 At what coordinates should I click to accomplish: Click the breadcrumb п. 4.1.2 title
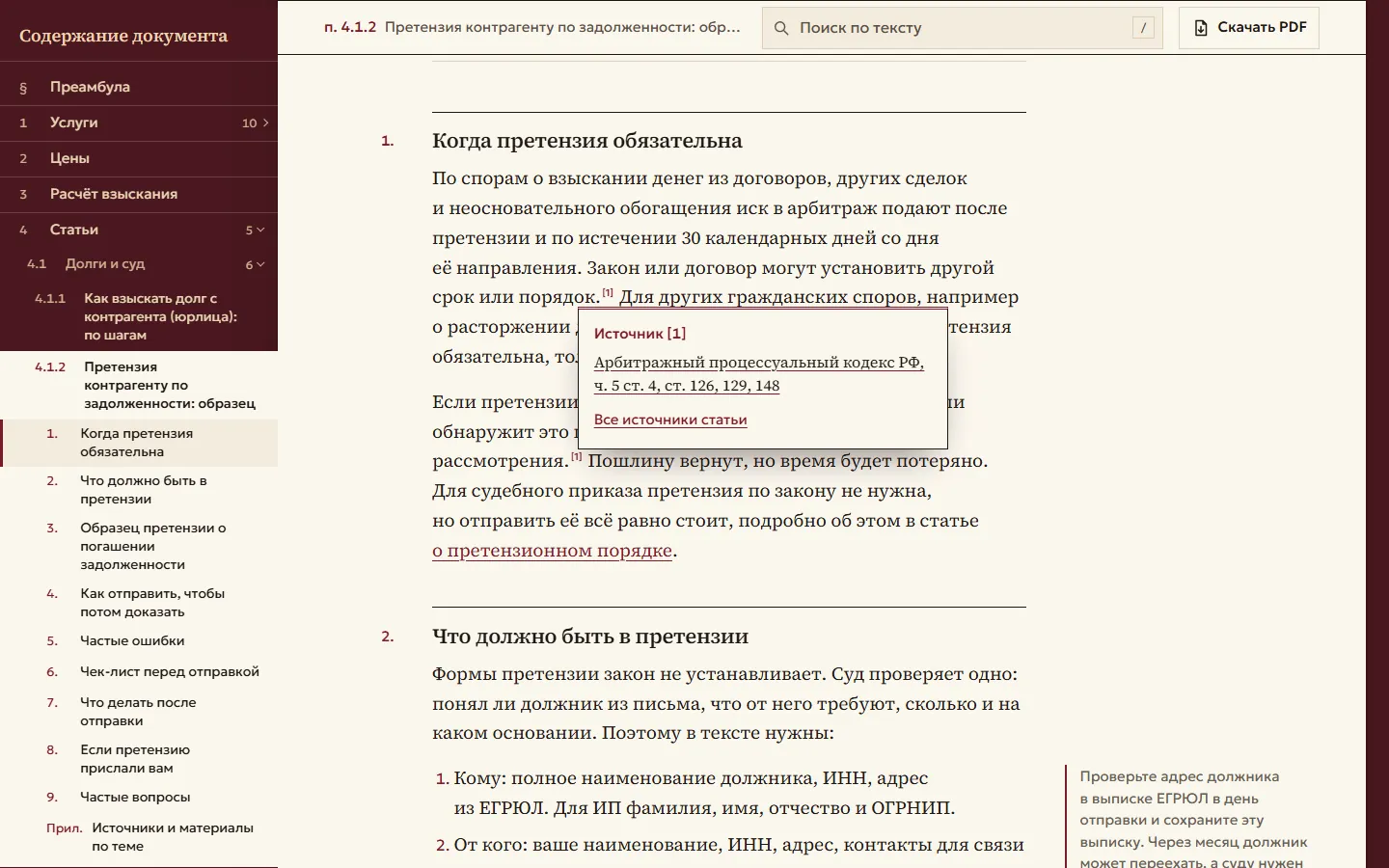[x=532, y=28]
